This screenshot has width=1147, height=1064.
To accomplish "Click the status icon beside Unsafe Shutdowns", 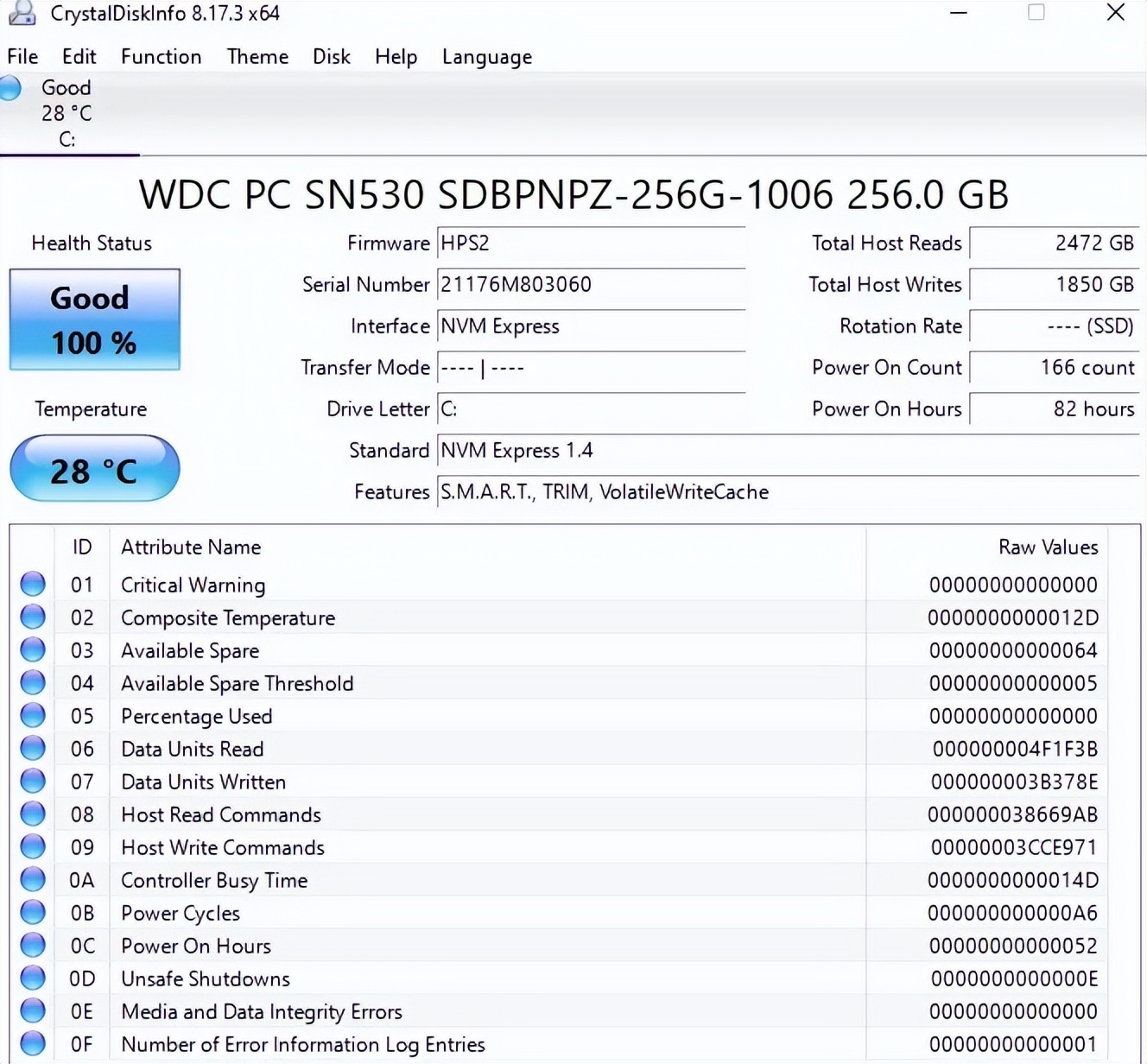I will click(x=32, y=977).
